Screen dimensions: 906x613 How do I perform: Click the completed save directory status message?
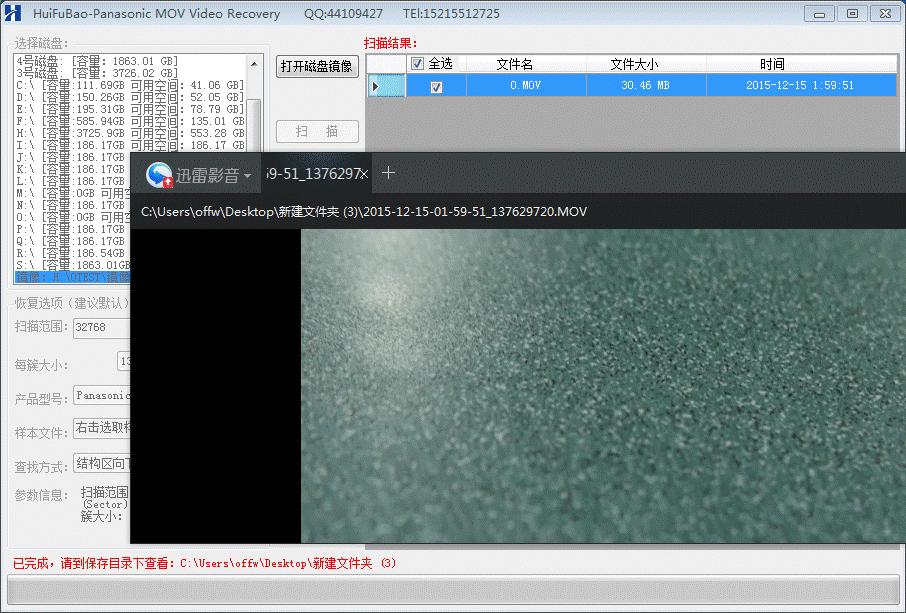coord(205,563)
